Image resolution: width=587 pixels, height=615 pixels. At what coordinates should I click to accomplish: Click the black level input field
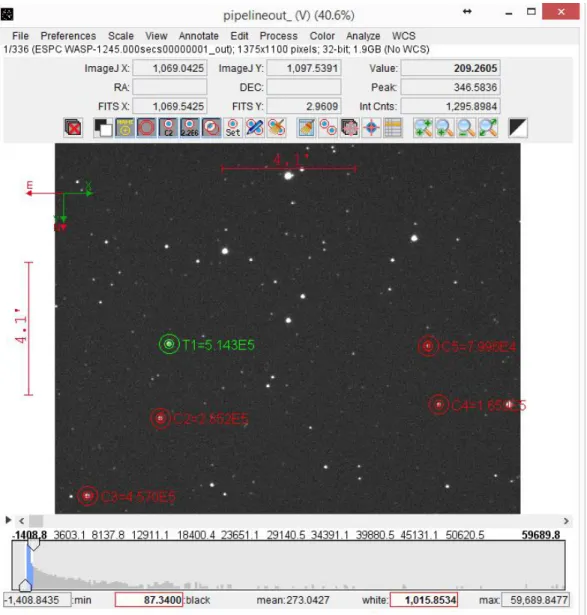pyautogui.click(x=149, y=600)
